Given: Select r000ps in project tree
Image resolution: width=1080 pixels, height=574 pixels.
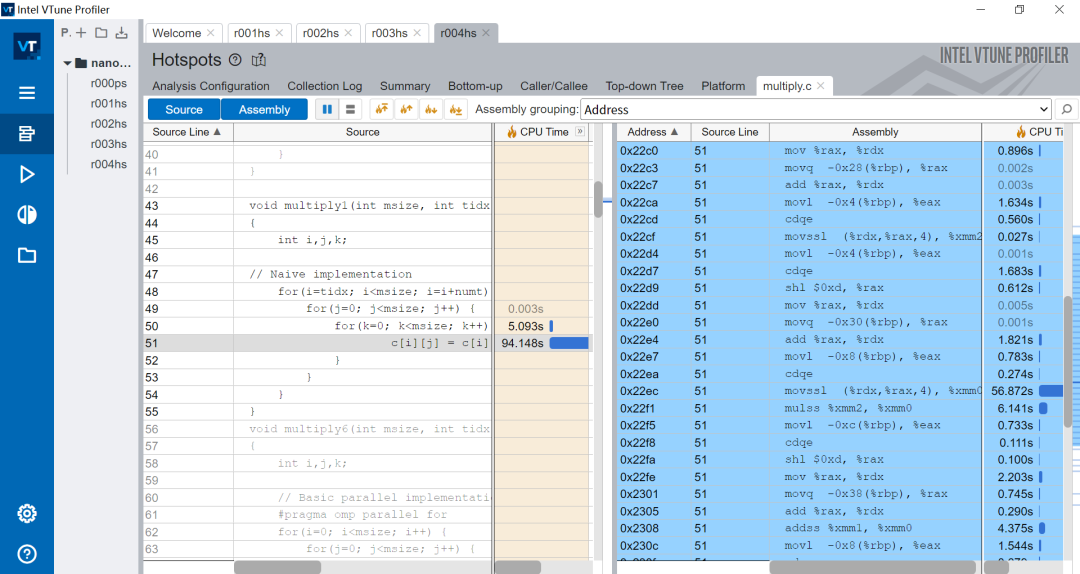Looking at the screenshot, I should pos(109,83).
